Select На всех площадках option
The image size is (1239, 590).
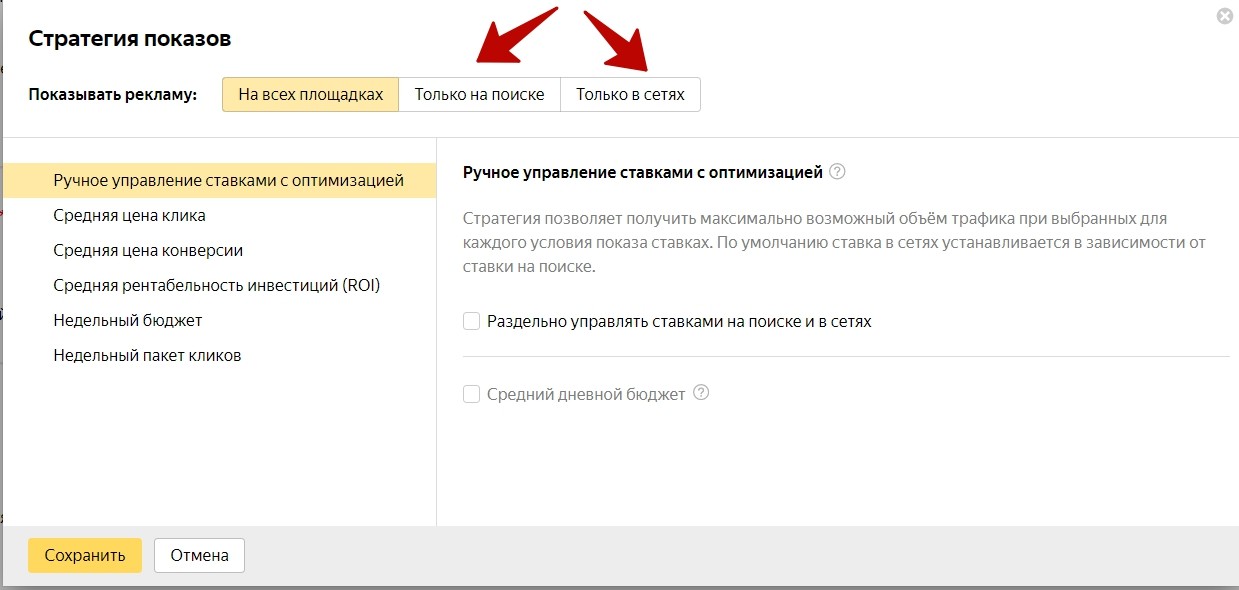(x=310, y=95)
